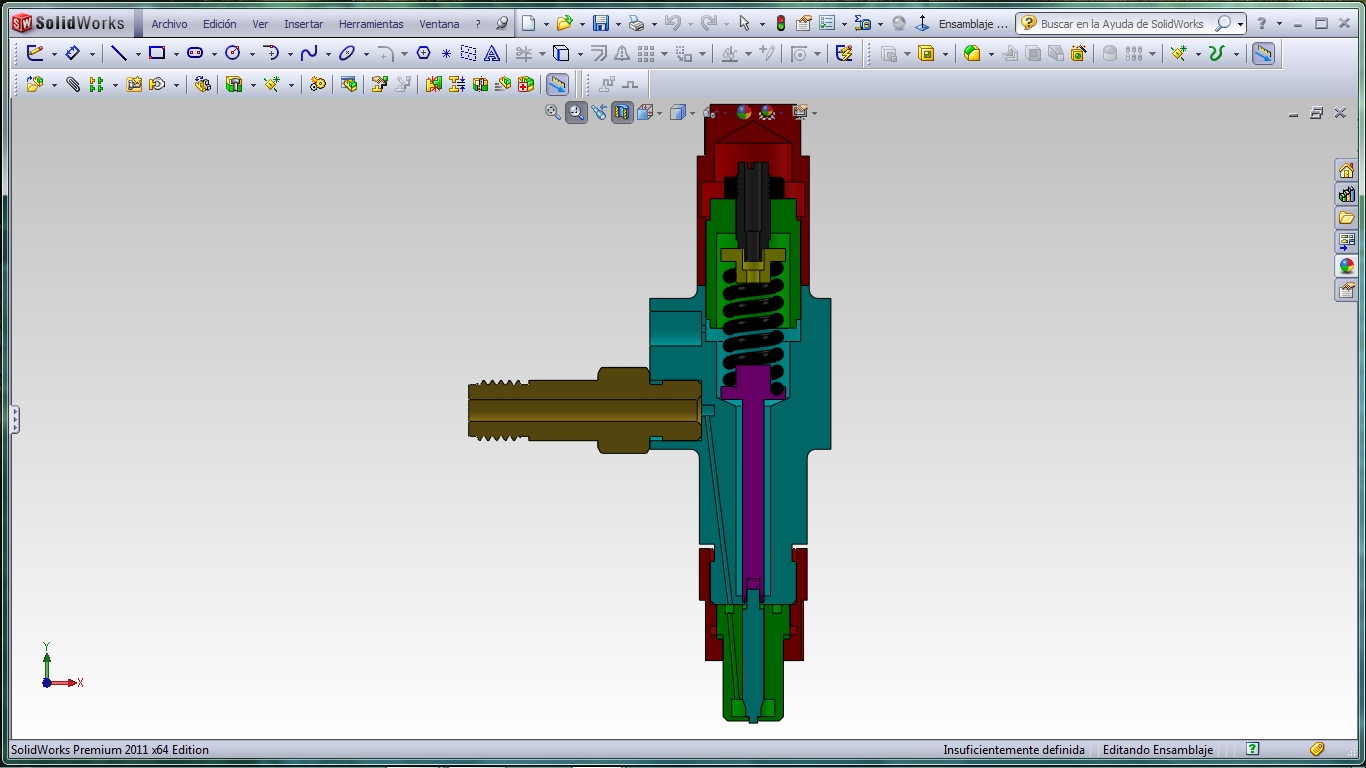Click 'Insuficientemente definida' status text

tap(1014, 750)
